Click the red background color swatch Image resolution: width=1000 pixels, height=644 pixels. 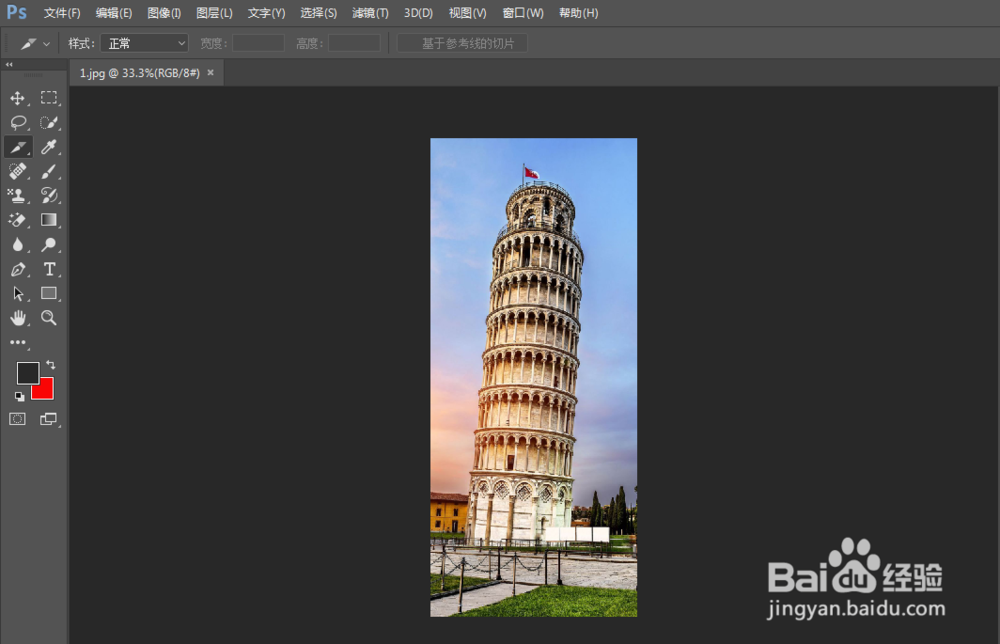pos(45,391)
